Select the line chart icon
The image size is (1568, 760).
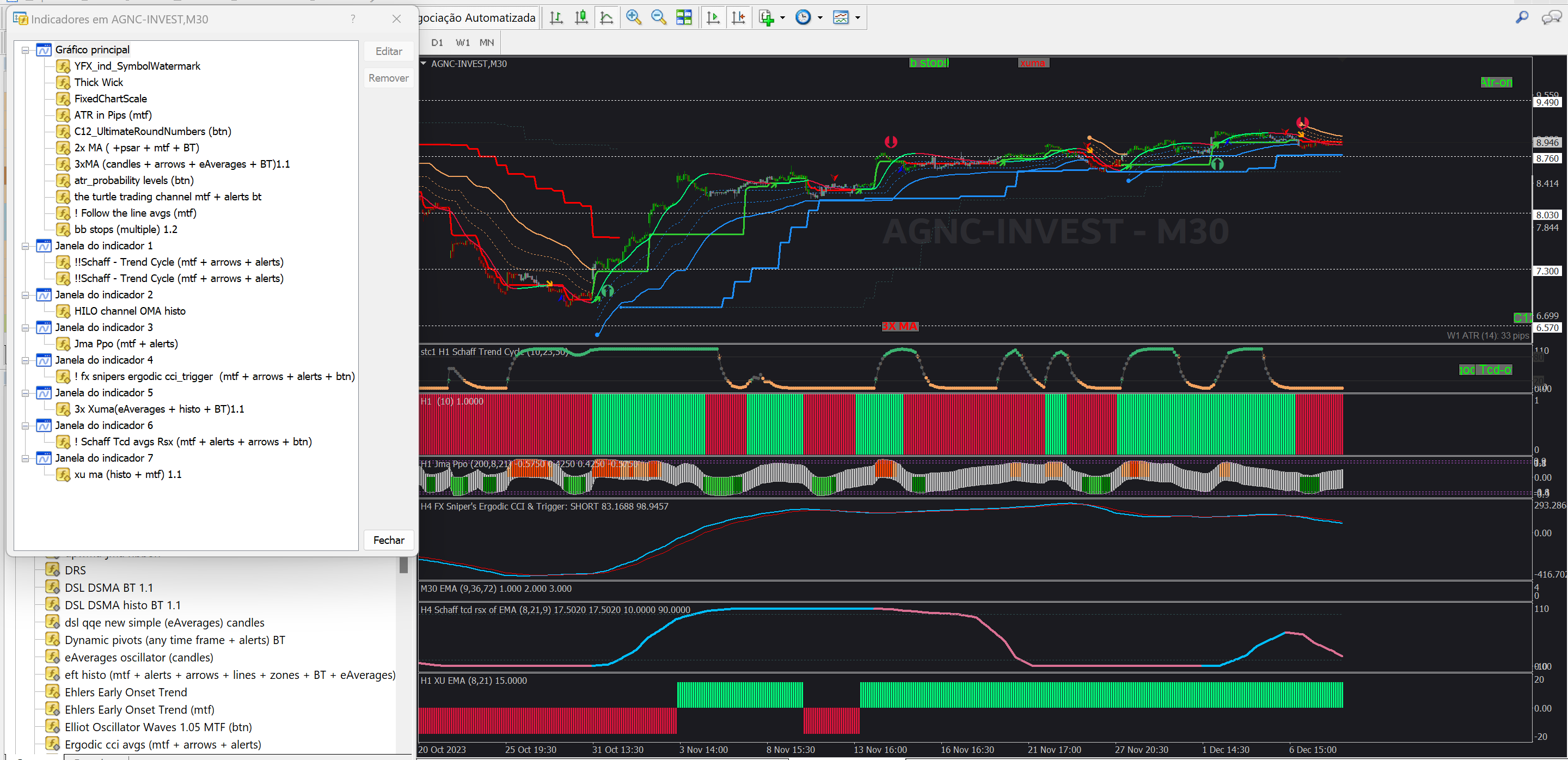pos(607,17)
